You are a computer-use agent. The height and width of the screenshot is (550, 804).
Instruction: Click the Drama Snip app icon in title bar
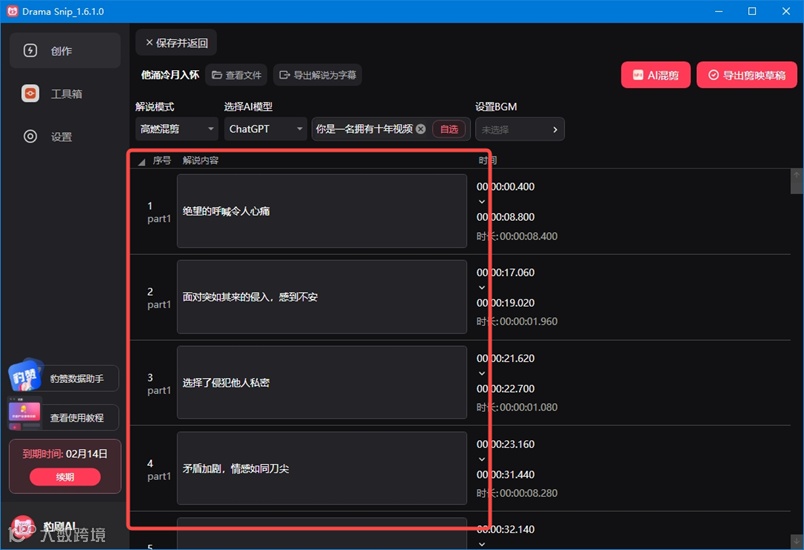(12, 11)
